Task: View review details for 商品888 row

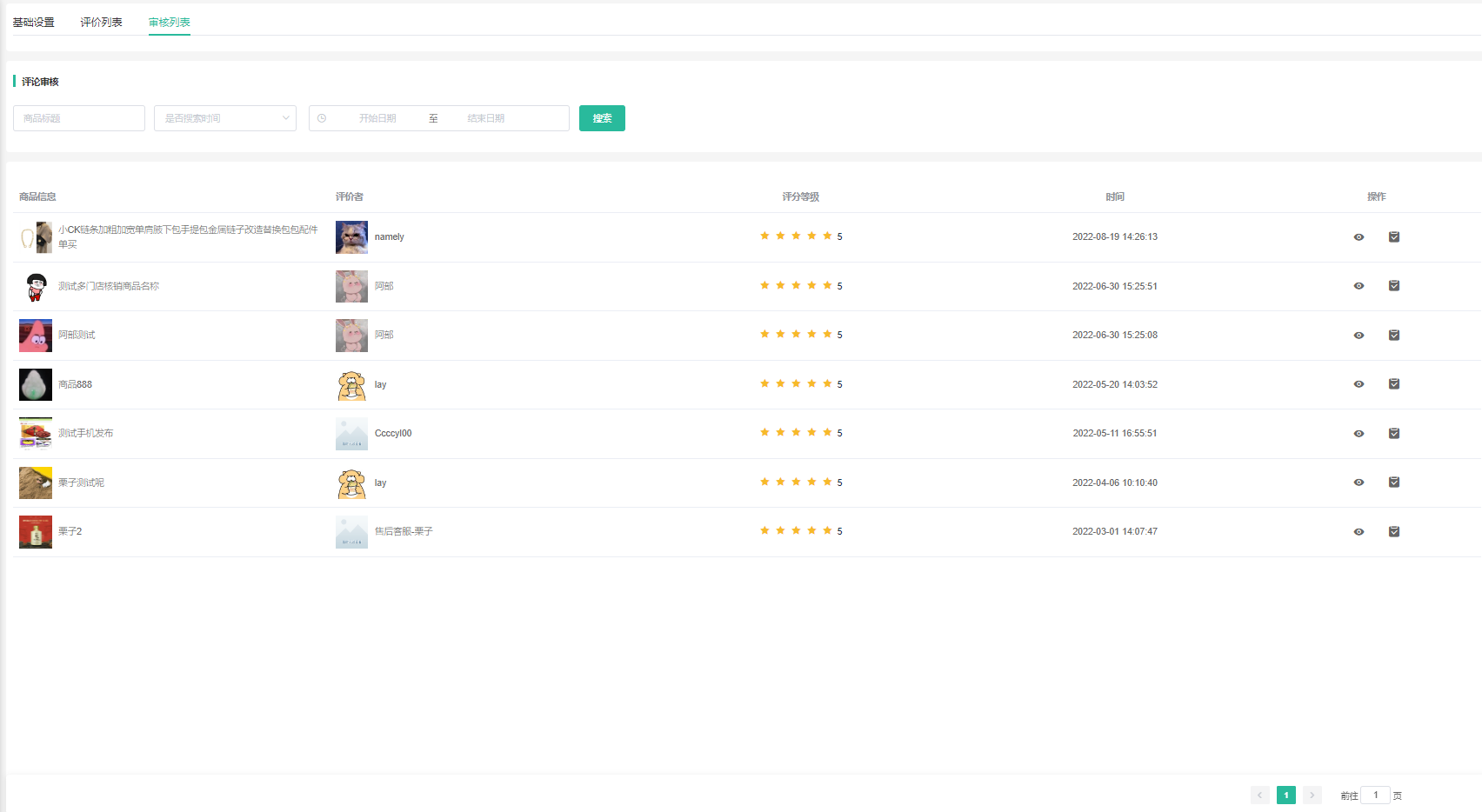Action: coord(1358,384)
